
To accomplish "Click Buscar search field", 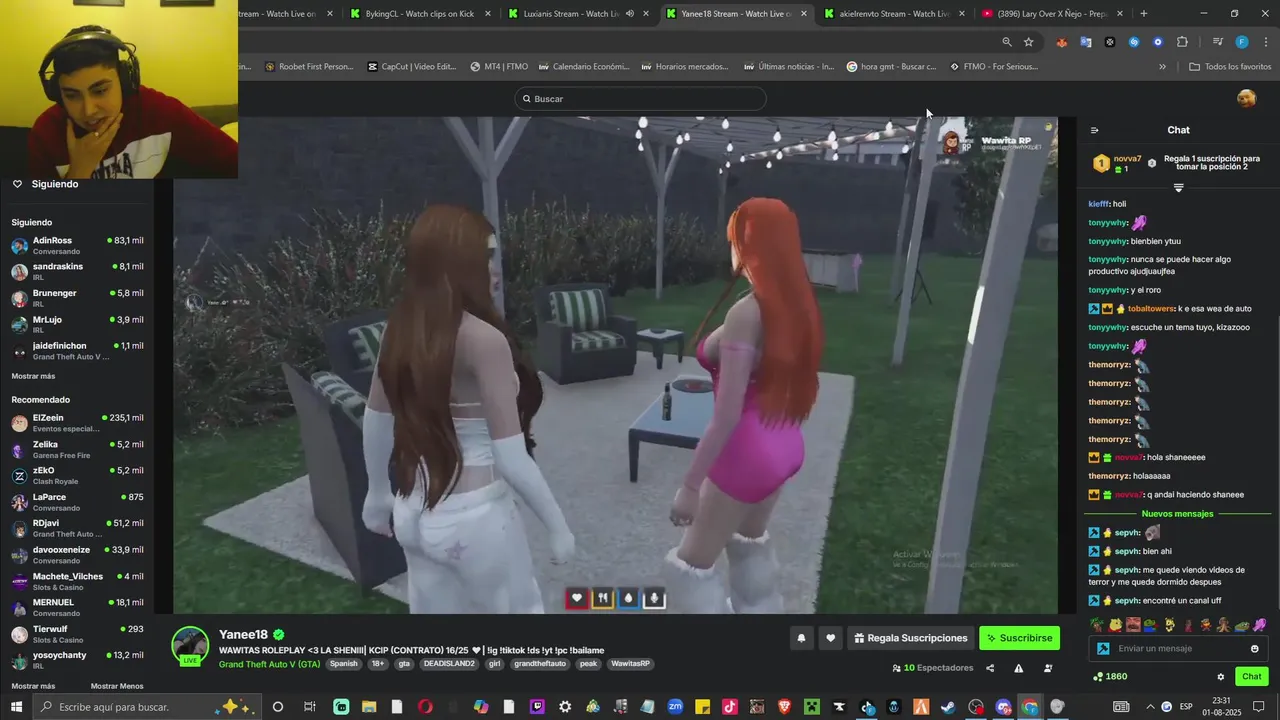I will 641,99.
